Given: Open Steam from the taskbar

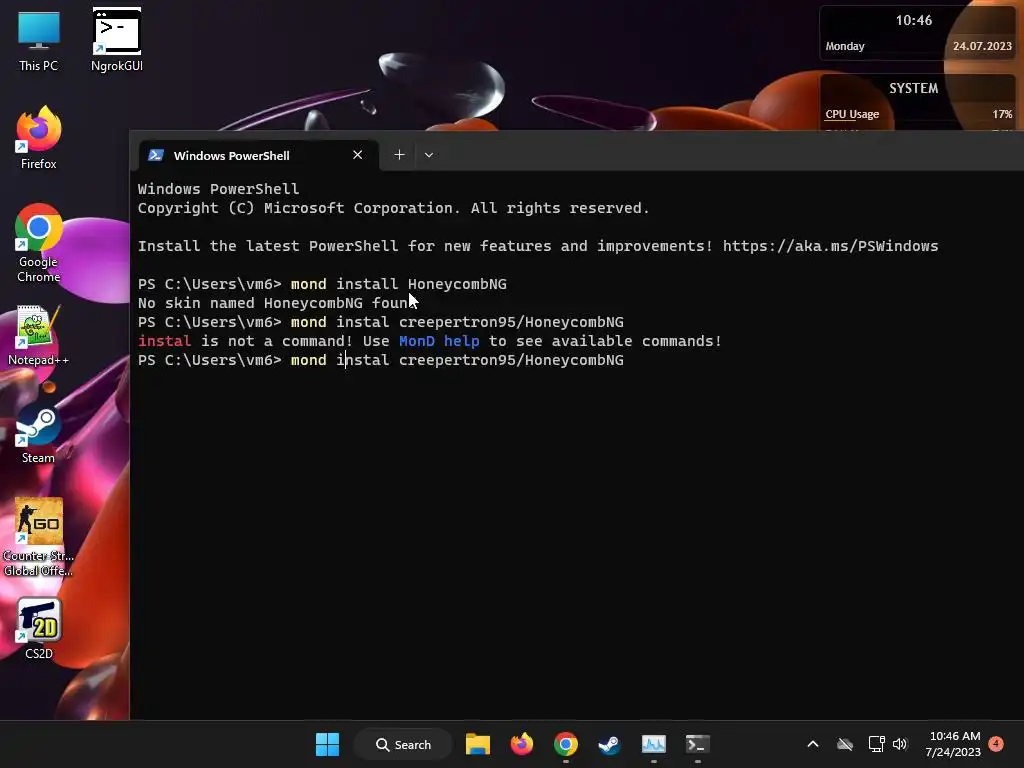Looking at the screenshot, I should pyautogui.click(x=609, y=744).
